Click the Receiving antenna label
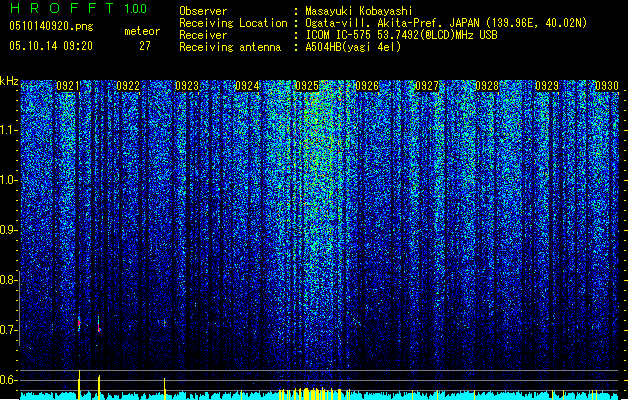The height and width of the screenshot is (400, 629). 230,47
